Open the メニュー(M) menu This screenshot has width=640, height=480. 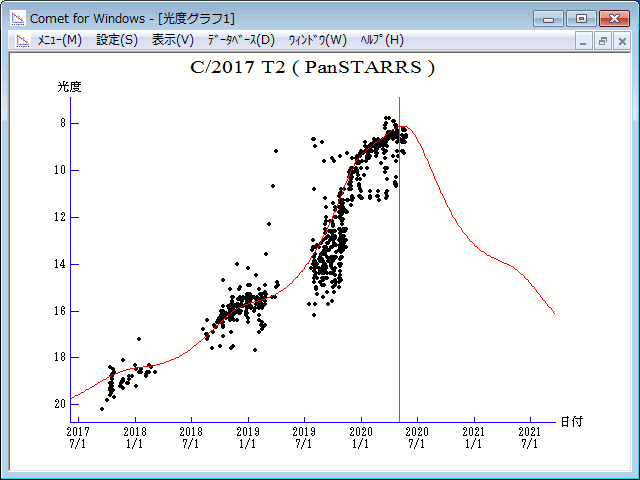tap(59, 40)
